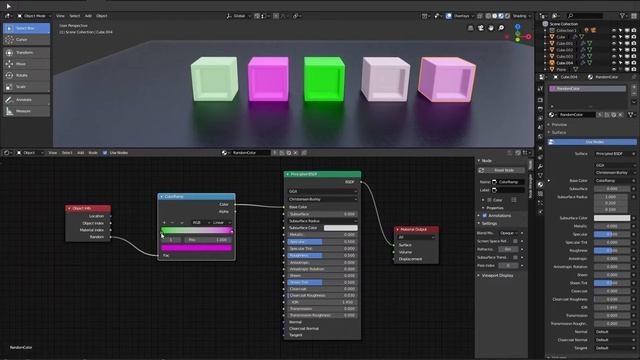Toggle render camera icon for Cube.002

[x=633, y=50]
